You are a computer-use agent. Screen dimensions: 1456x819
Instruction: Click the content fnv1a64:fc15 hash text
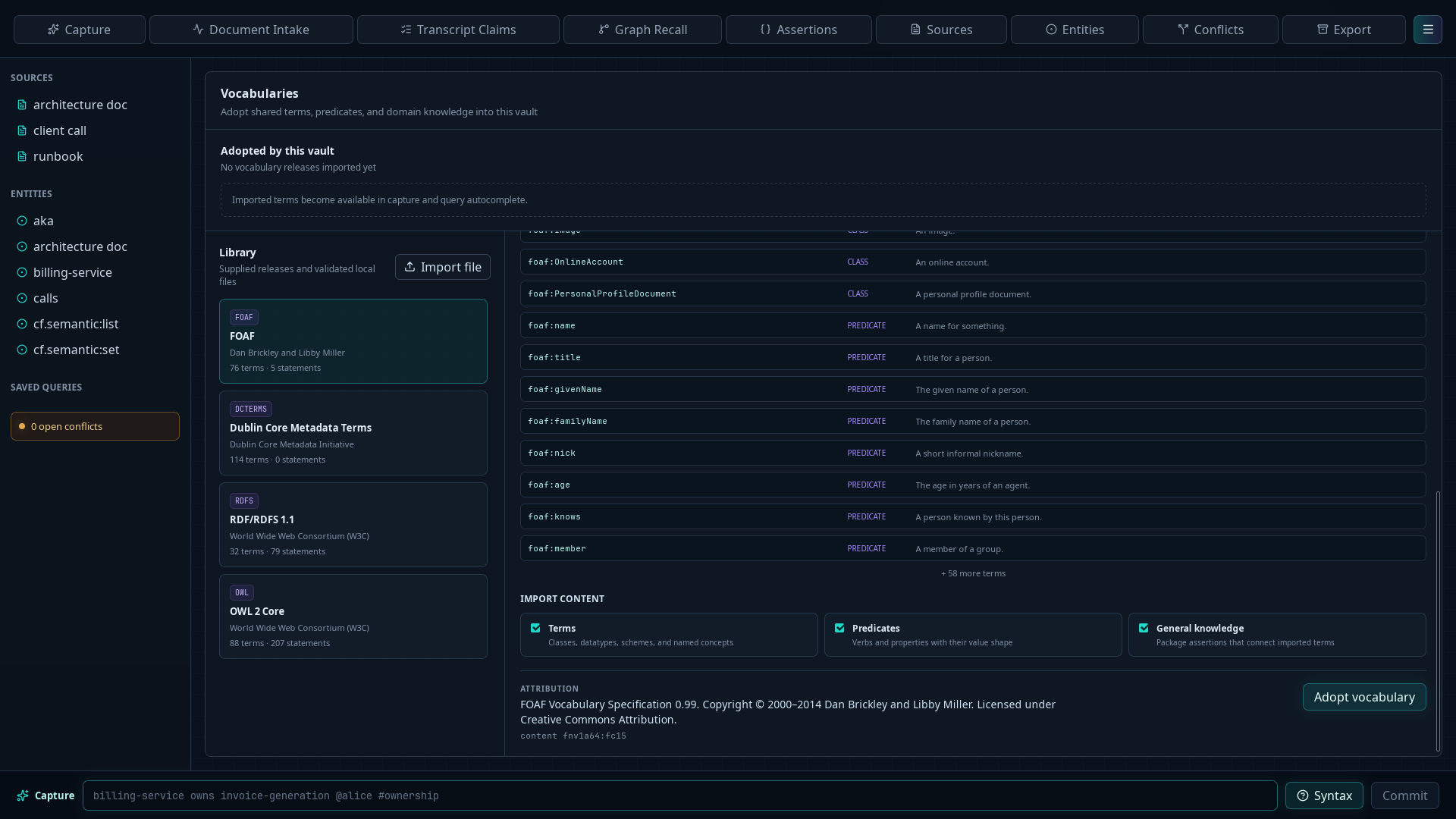click(x=573, y=736)
